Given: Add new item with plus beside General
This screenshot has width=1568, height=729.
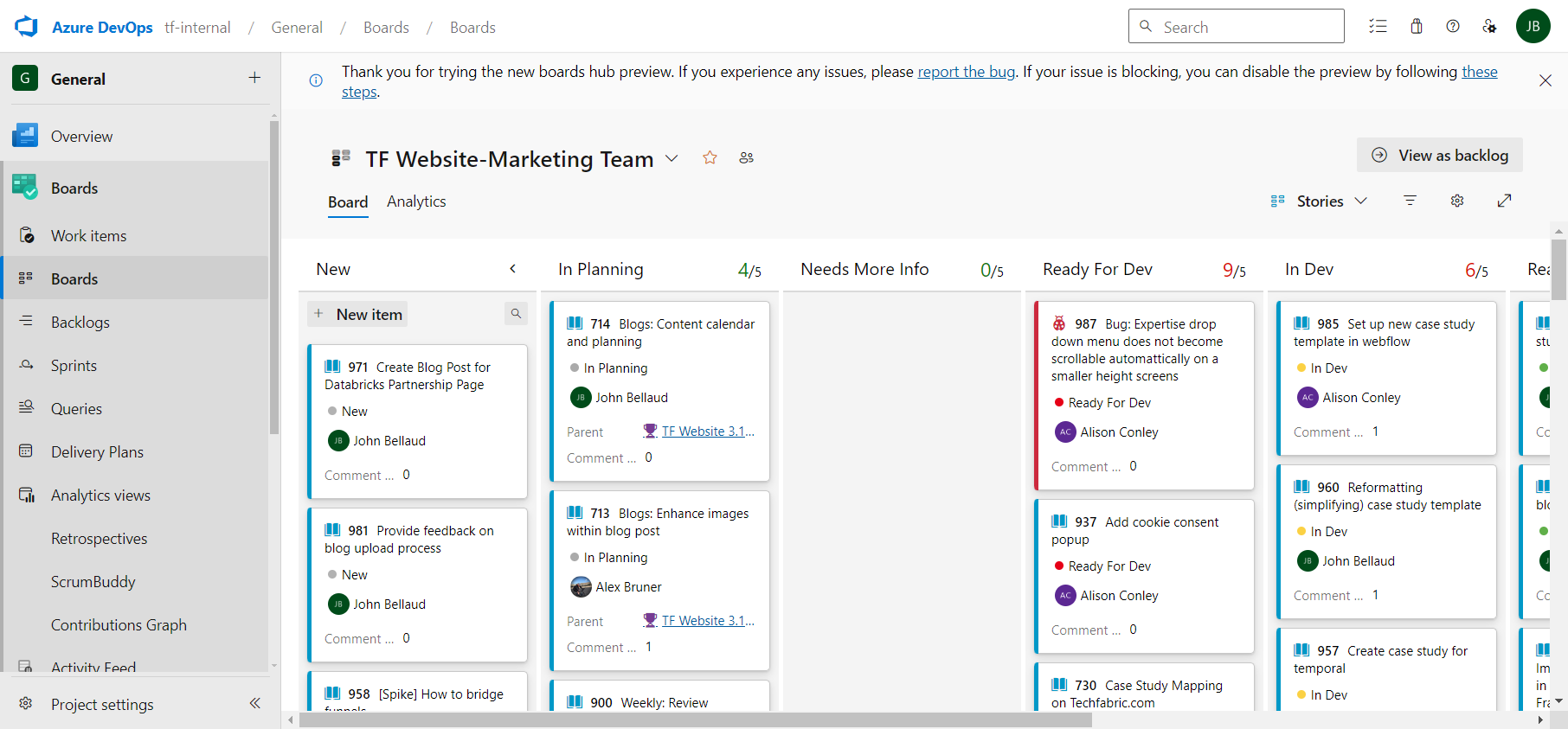Looking at the screenshot, I should click(254, 78).
